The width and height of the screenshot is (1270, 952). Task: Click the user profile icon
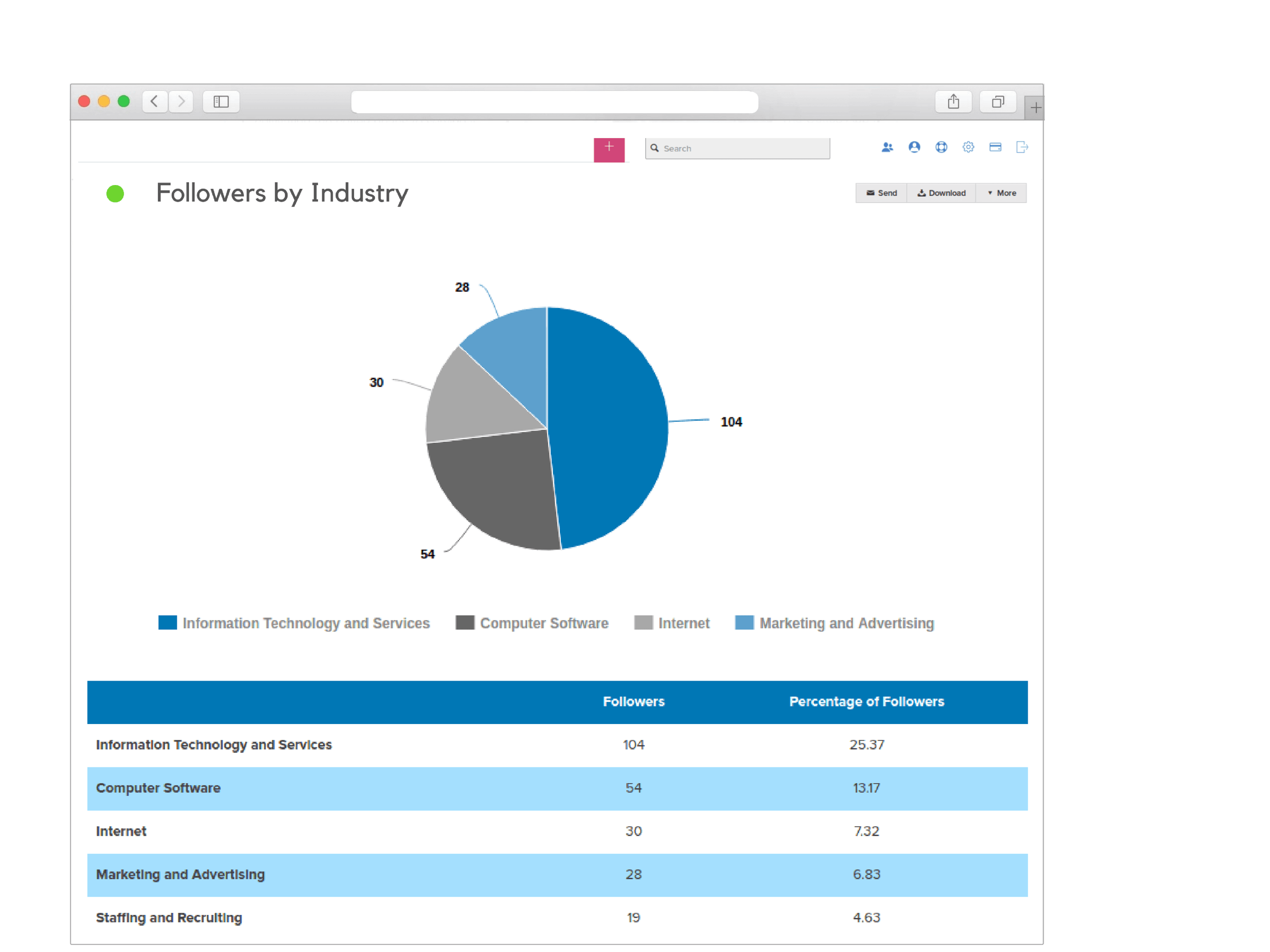(x=914, y=147)
